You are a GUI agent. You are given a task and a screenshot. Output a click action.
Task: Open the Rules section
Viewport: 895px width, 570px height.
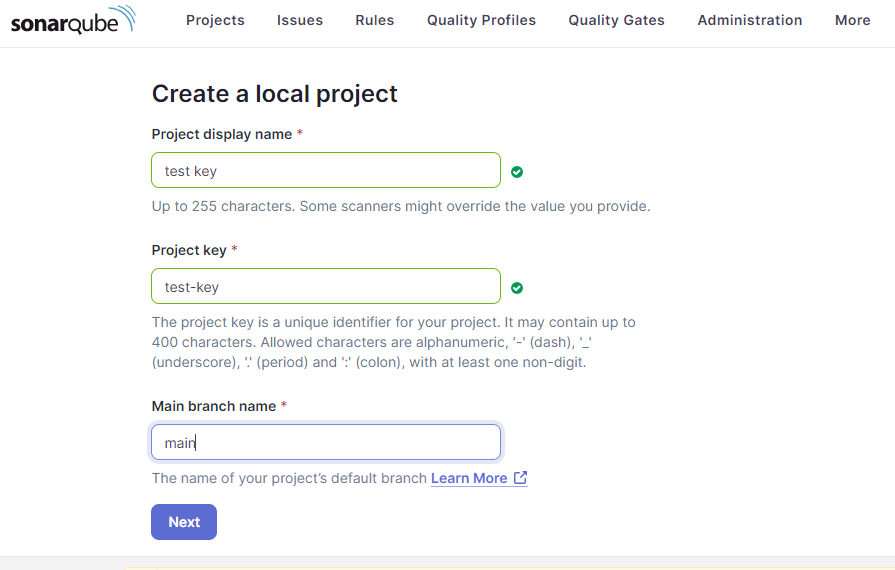[374, 21]
